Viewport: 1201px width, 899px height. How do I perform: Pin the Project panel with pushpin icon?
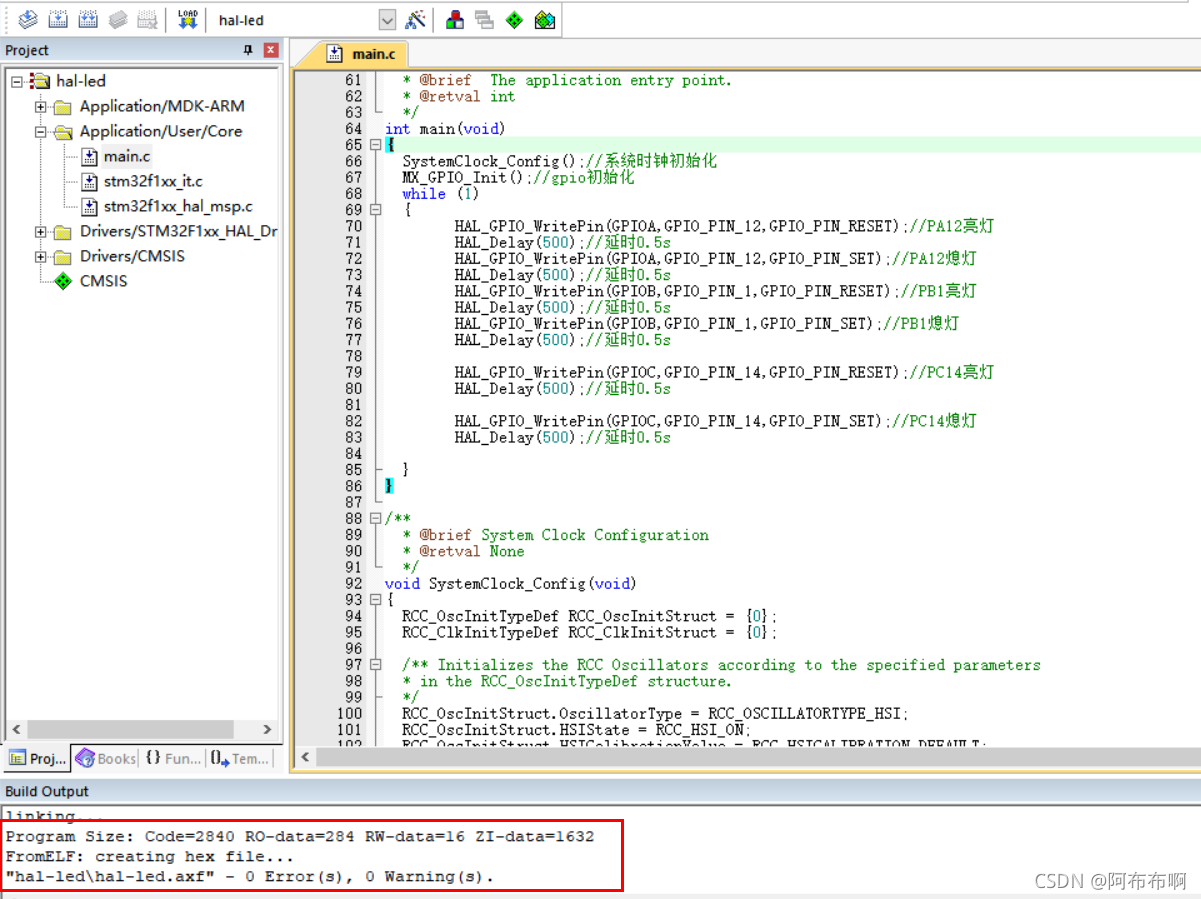248,50
